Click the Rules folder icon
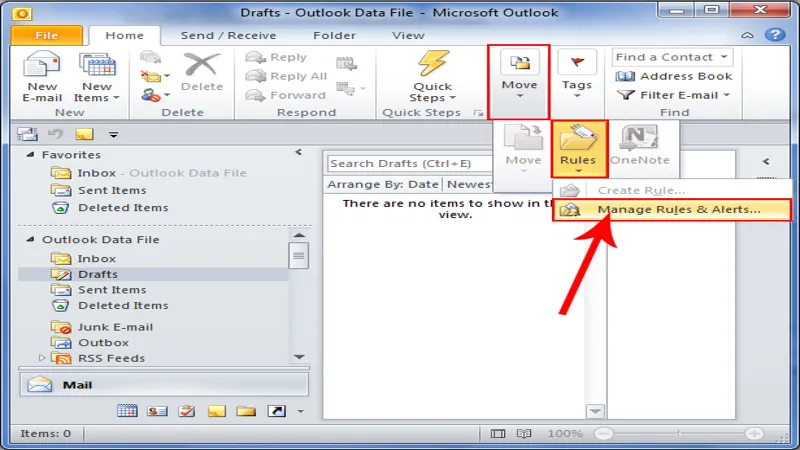The height and width of the screenshot is (450, 800). click(578, 138)
